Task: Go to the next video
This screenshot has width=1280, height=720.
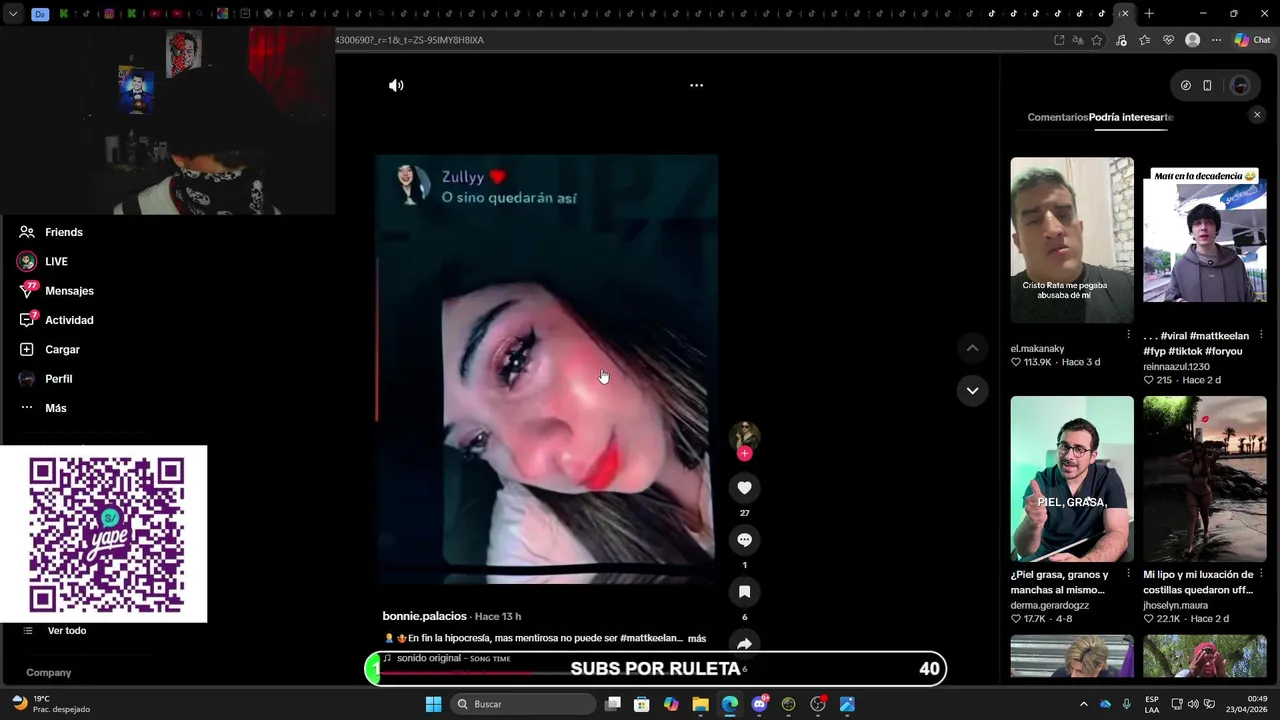Action: (972, 390)
